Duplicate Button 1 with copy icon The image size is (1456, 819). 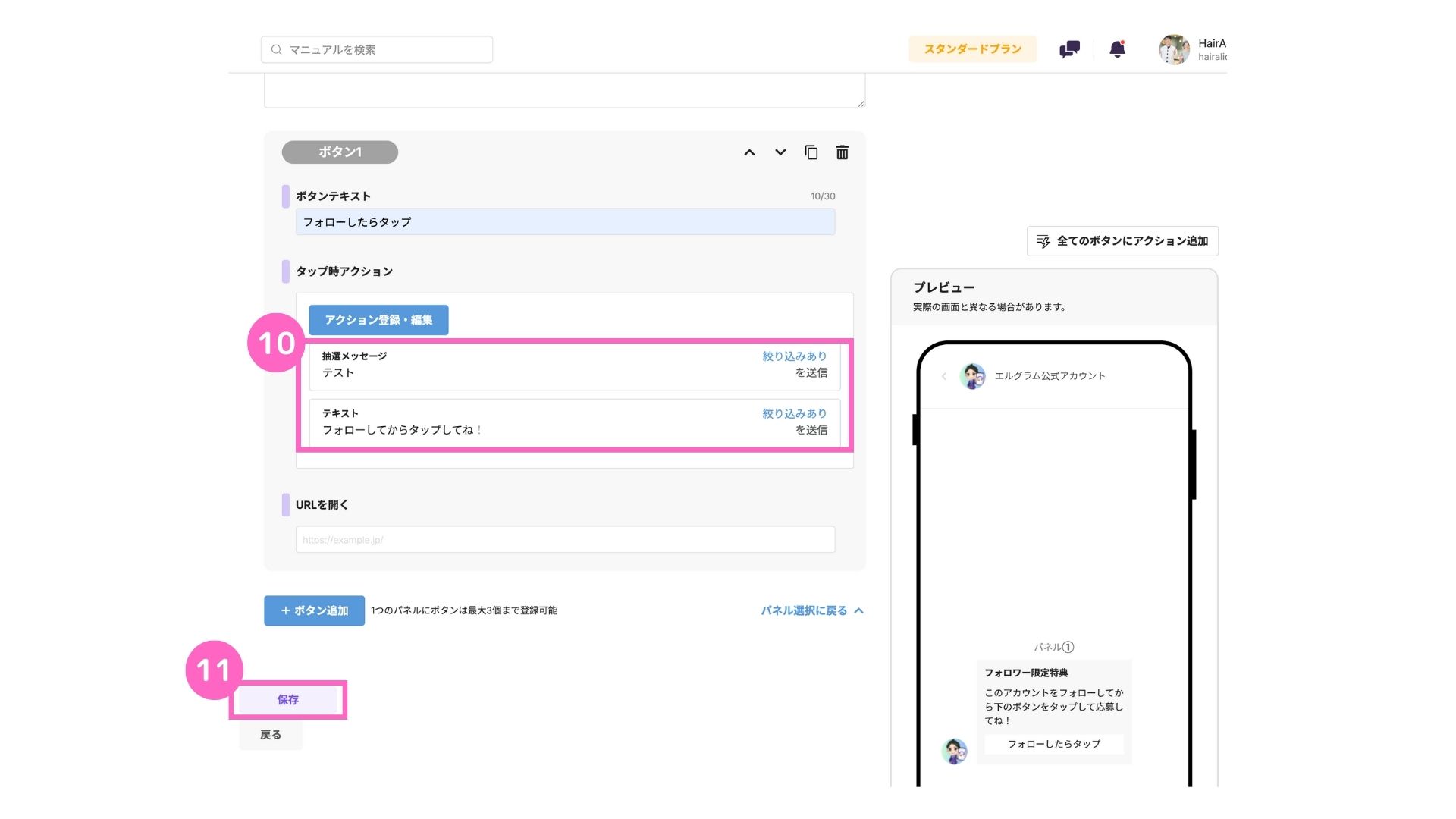pyautogui.click(x=811, y=152)
